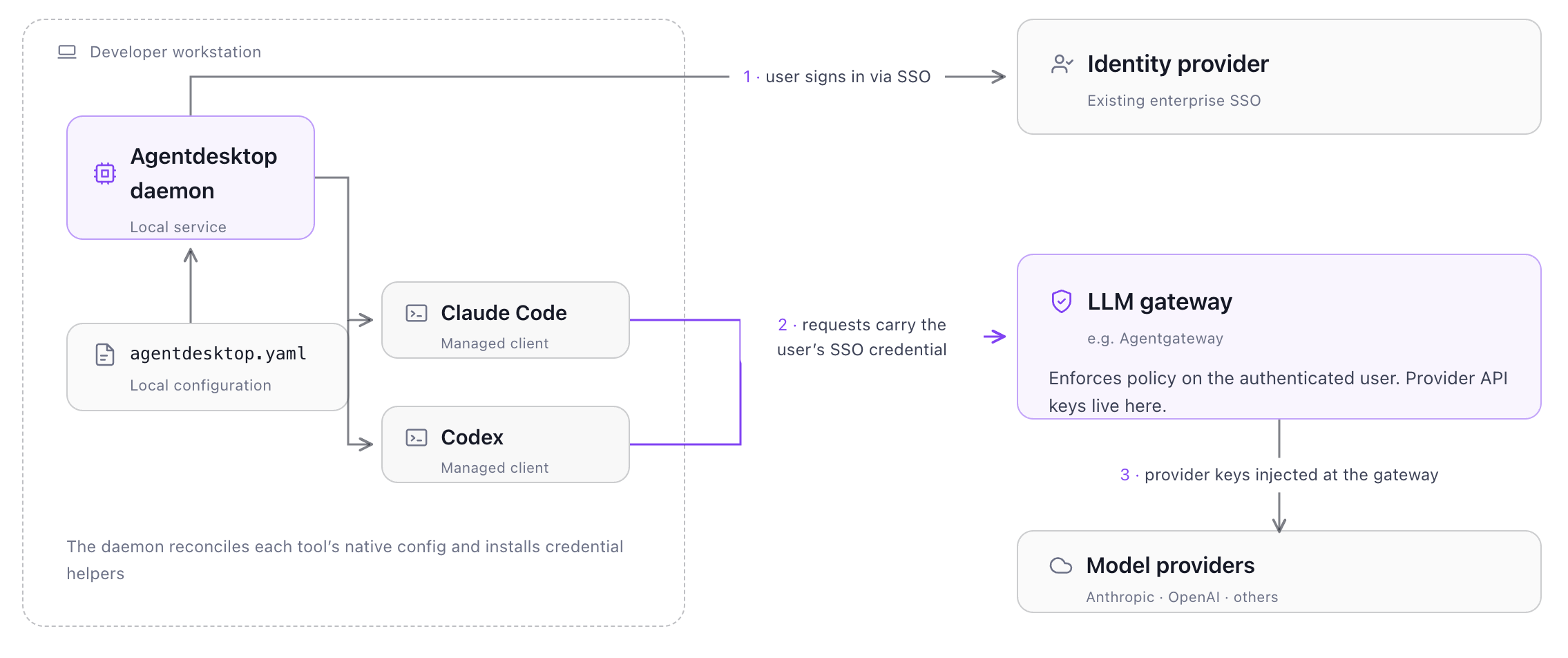Click the 'e.g. Agentgateway' subtitle

coord(1155,339)
